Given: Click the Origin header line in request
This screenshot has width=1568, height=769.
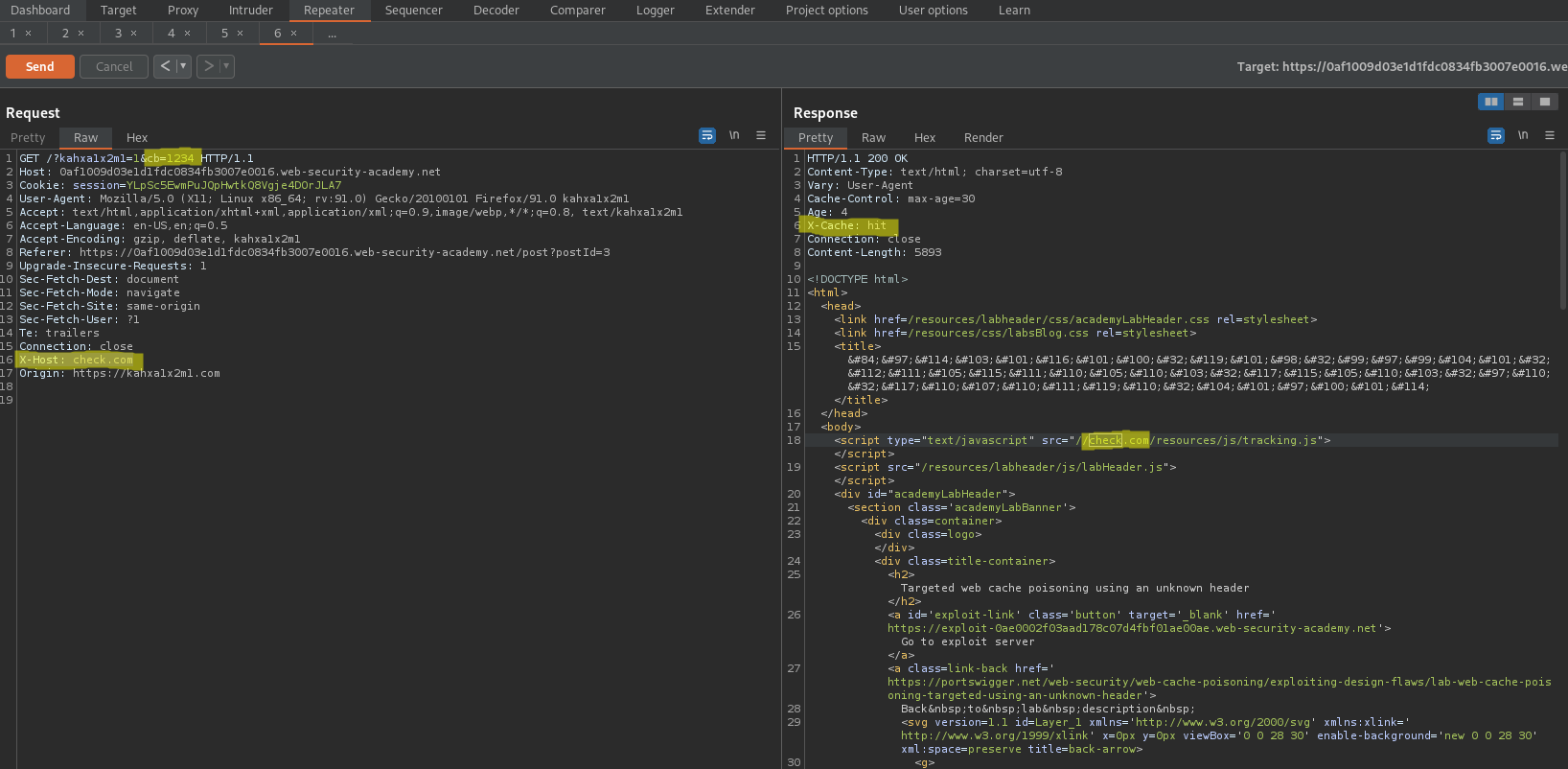Looking at the screenshot, I should 120,374.
